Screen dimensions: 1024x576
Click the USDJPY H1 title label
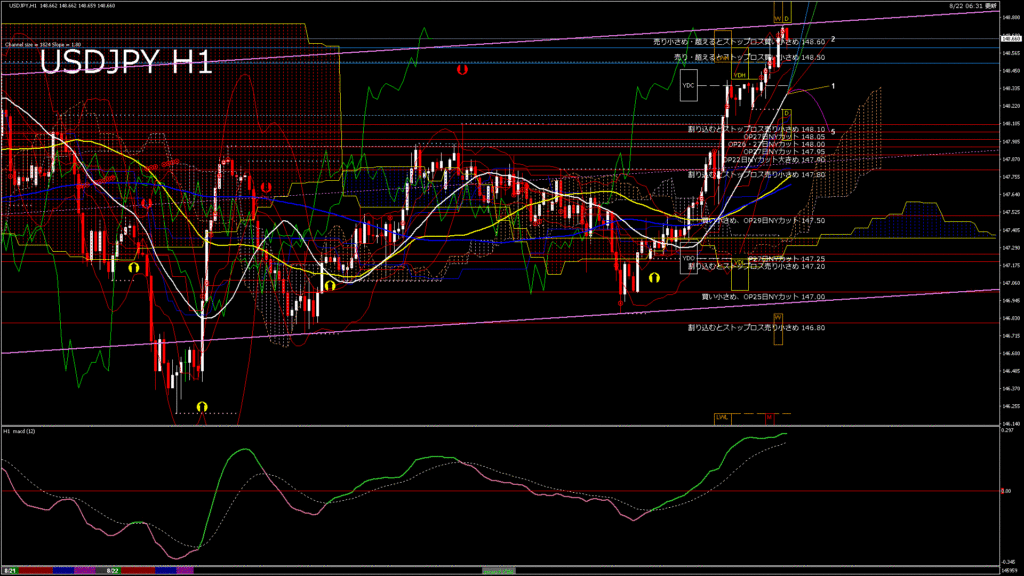tap(126, 63)
